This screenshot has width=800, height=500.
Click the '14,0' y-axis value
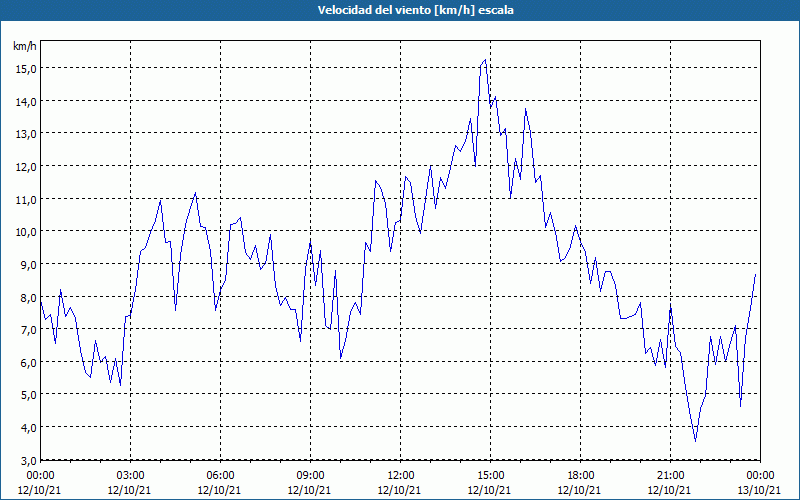click(26, 102)
